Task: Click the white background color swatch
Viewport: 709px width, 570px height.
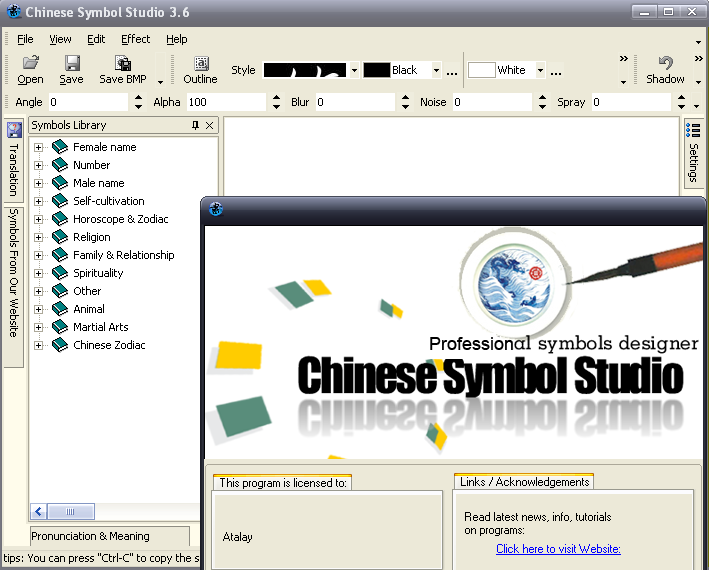Action: (482, 70)
